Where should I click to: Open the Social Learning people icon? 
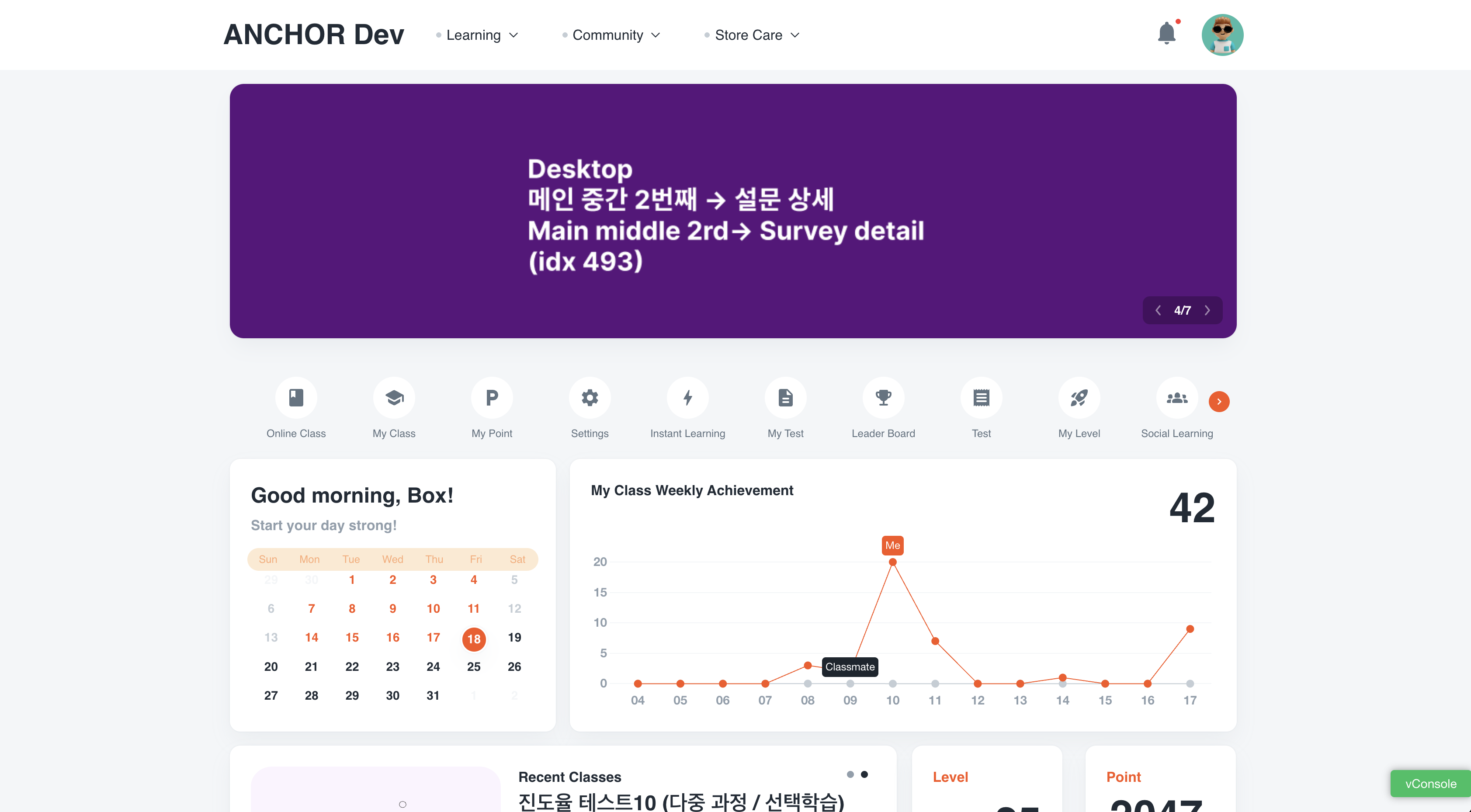coord(1177,397)
